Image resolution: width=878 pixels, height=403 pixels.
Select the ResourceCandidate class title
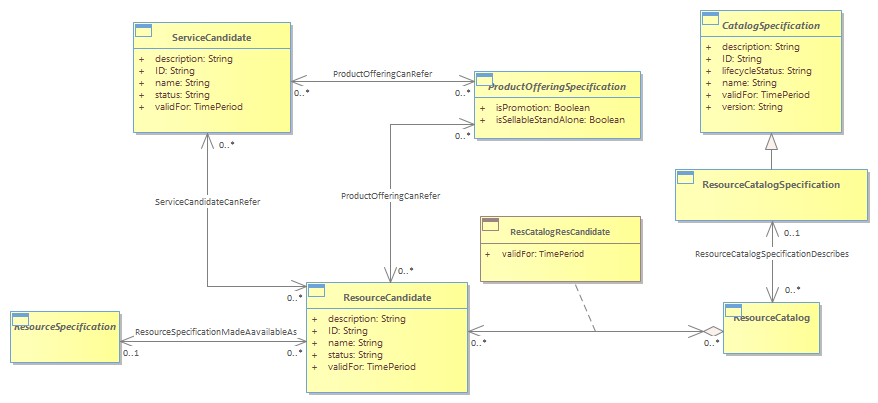[x=387, y=298]
